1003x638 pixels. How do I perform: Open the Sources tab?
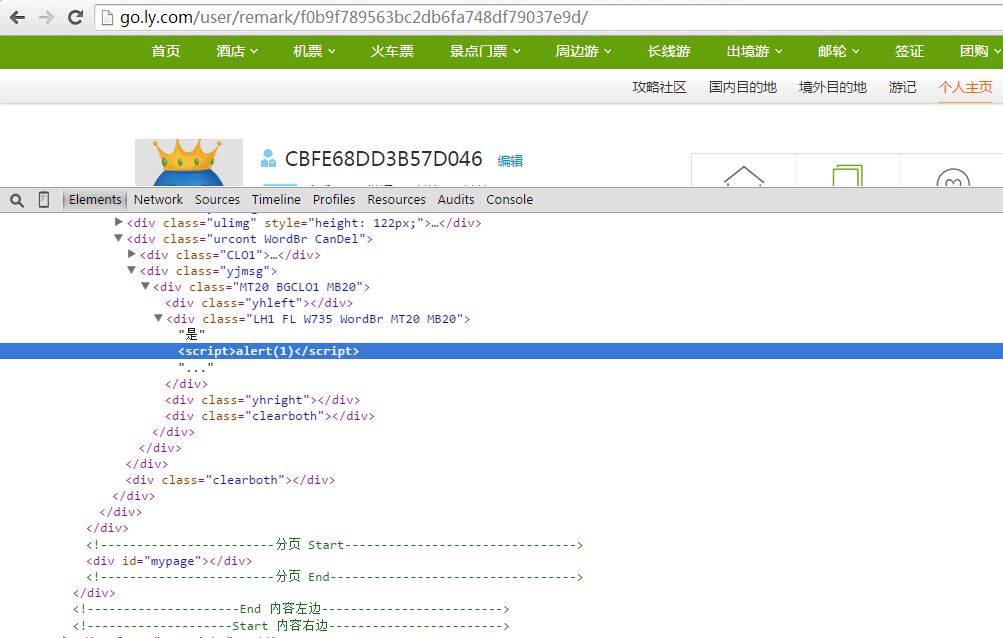pyautogui.click(x=217, y=200)
